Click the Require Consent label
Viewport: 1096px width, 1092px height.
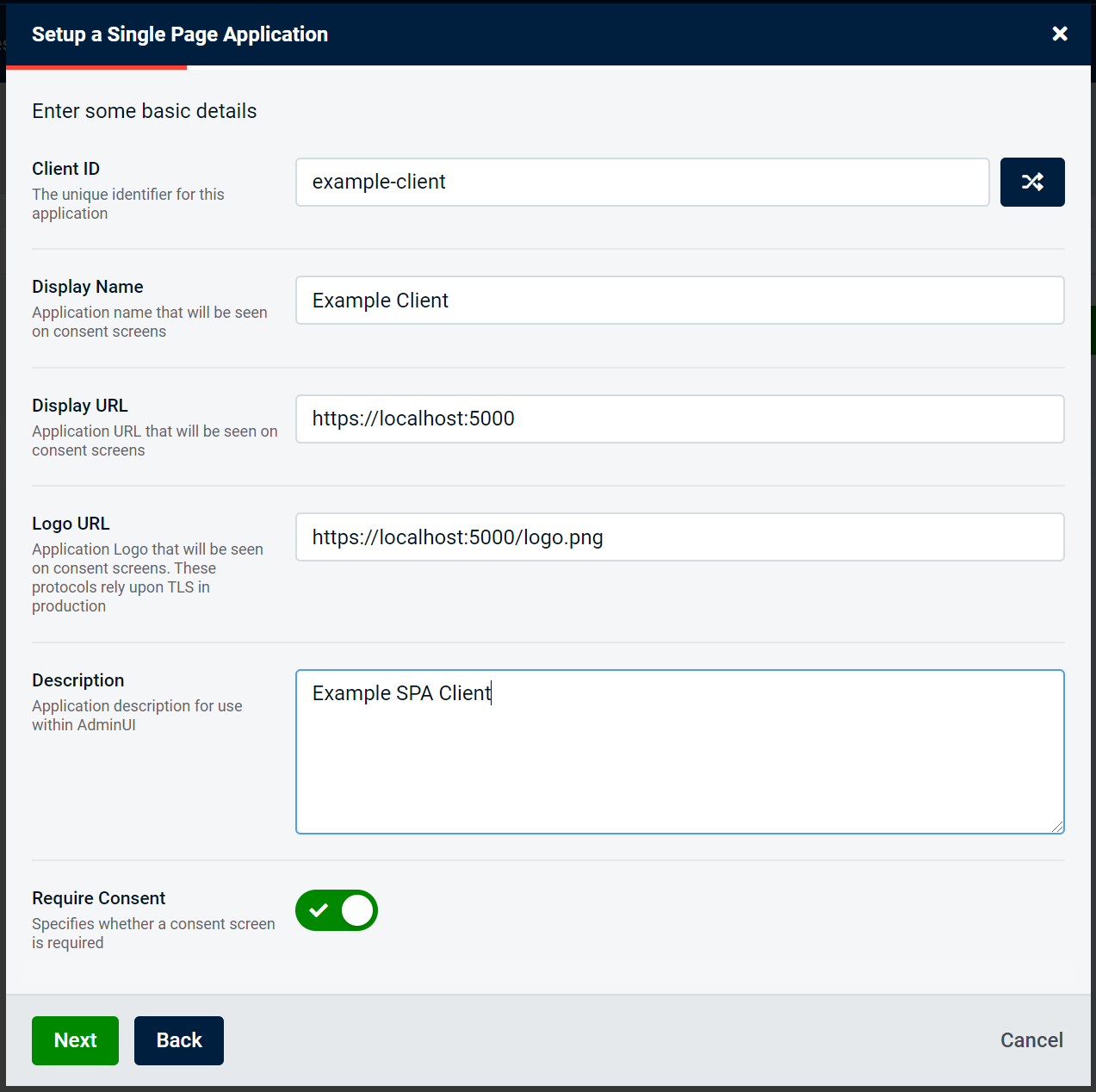click(99, 898)
